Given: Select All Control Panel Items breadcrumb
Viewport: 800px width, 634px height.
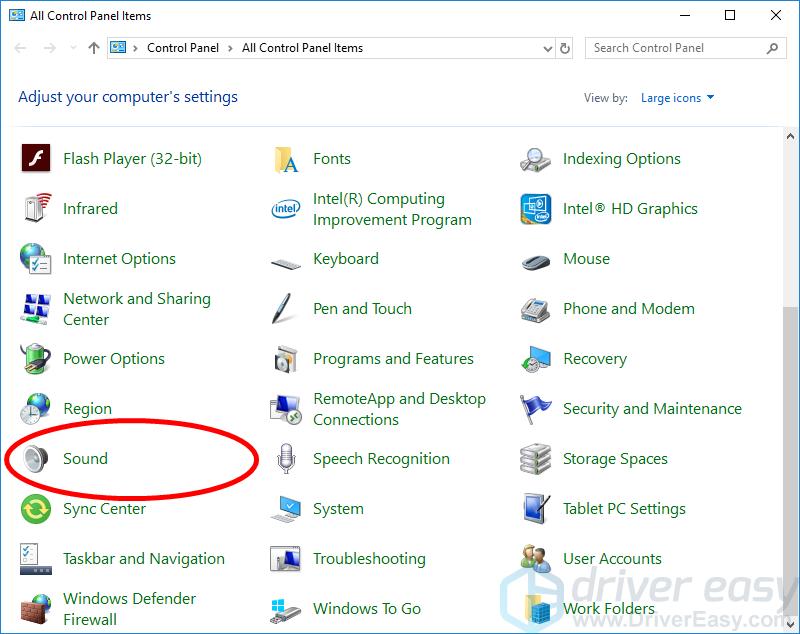Looking at the screenshot, I should pyautogui.click(x=302, y=48).
